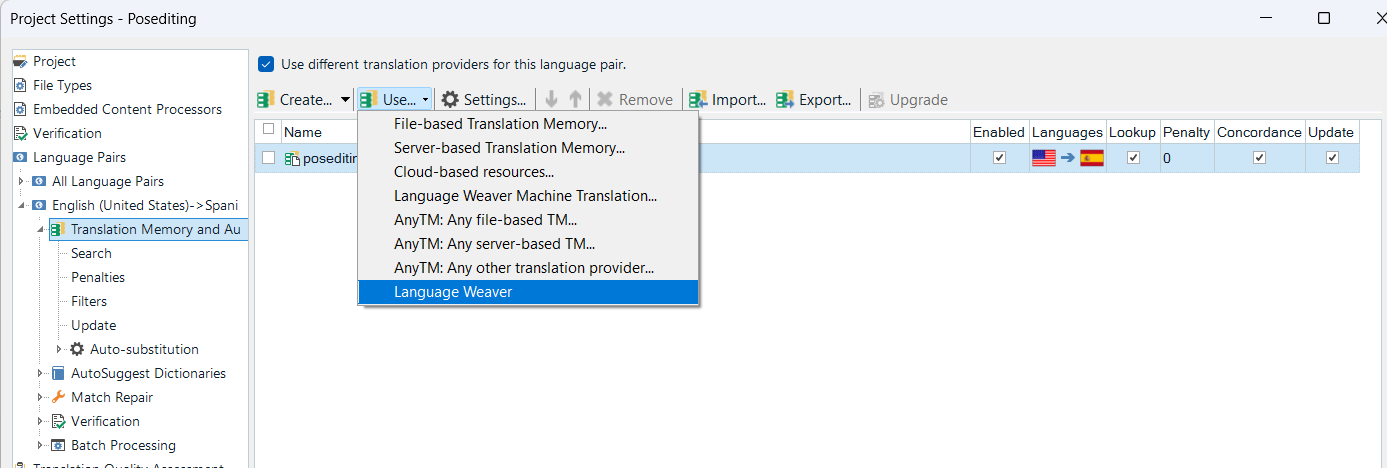Choose AnyTM: Any file-based TM

528,220
